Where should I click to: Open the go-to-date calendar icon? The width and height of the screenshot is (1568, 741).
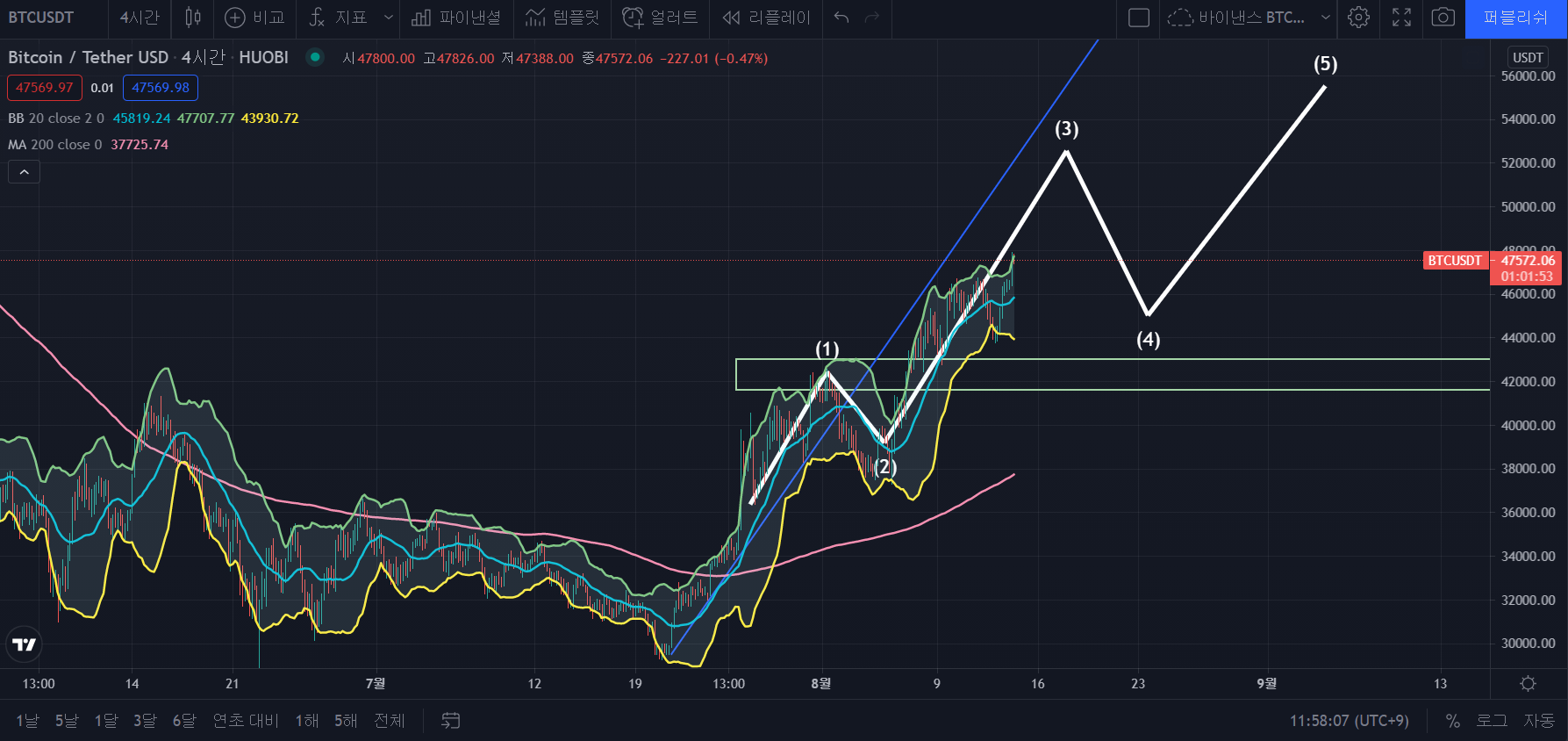[x=450, y=721]
